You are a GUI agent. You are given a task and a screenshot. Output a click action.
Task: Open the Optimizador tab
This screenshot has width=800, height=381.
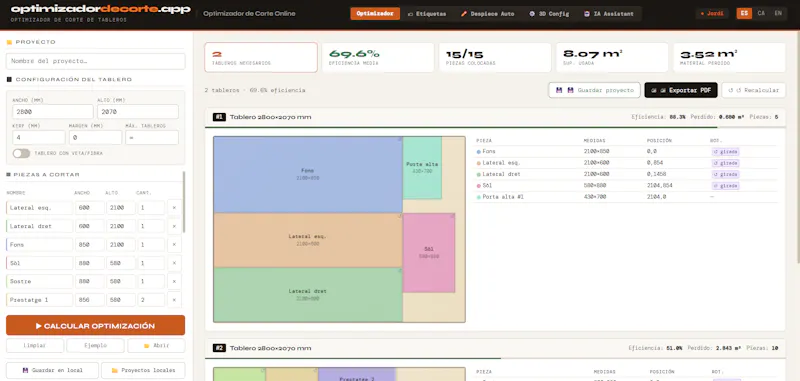tap(375, 14)
